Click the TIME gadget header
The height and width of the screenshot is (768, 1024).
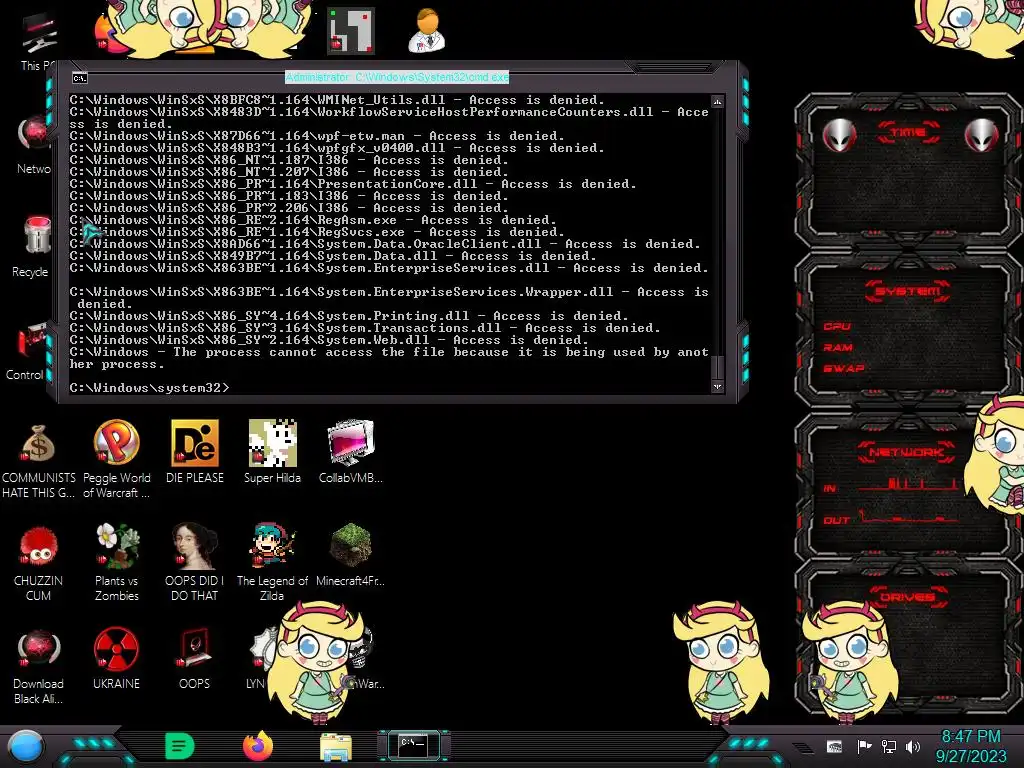pyautogui.click(x=908, y=133)
